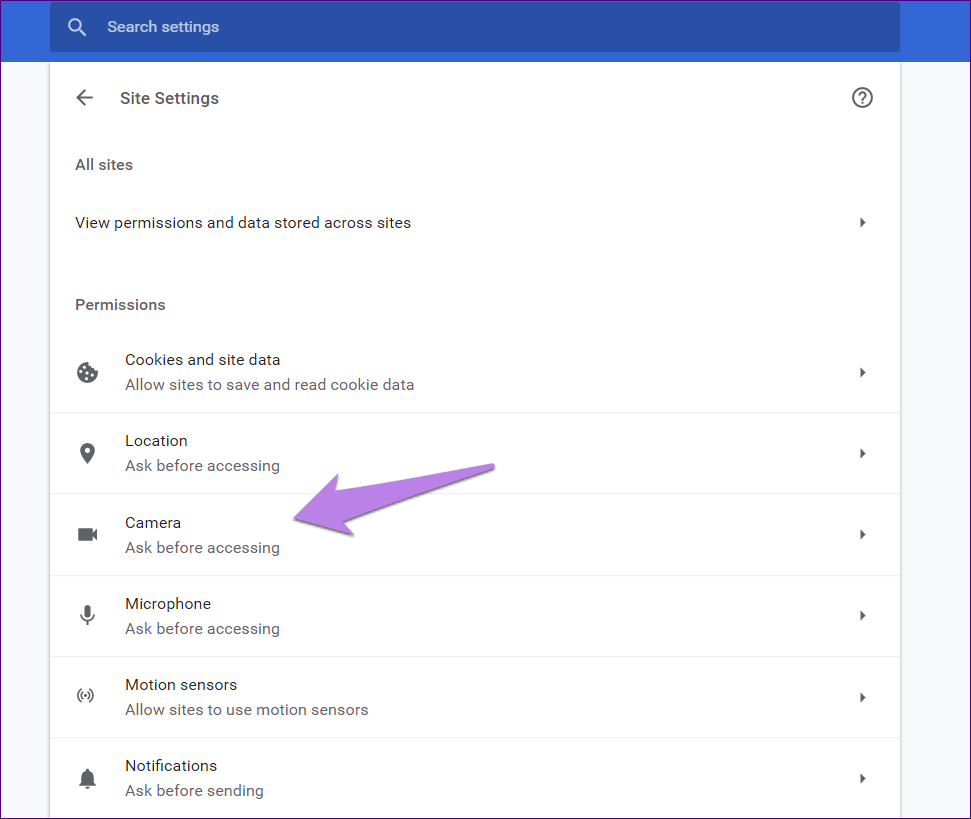The width and height of the screenshot is (971, 819).
Task: Click the magnifier icon in search bar
Action: [77, 27]
